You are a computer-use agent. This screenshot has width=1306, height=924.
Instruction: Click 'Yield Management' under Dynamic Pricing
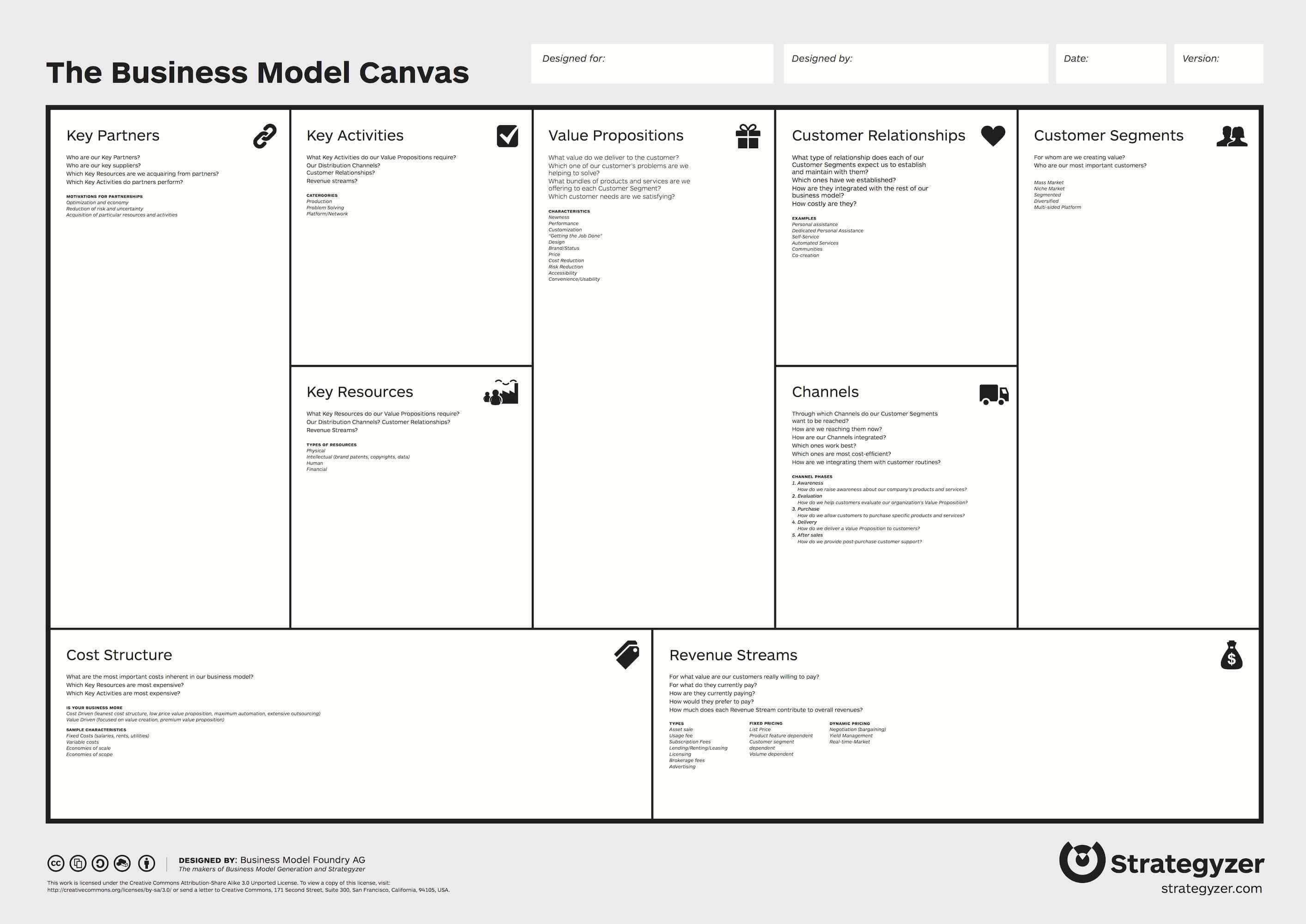(850, 736)
